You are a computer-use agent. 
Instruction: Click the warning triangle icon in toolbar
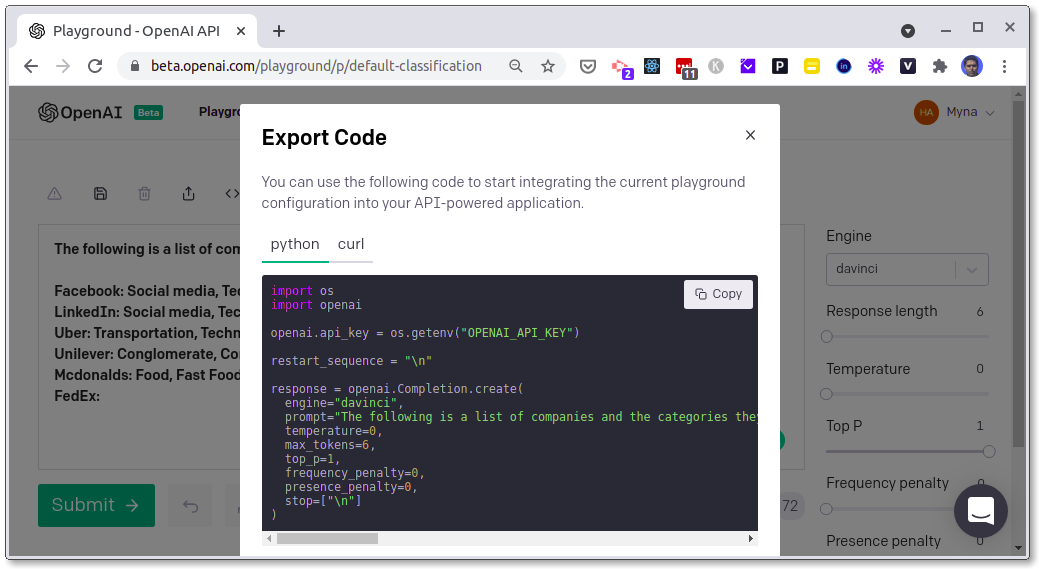pyautogui.click(x=54, y=194)
